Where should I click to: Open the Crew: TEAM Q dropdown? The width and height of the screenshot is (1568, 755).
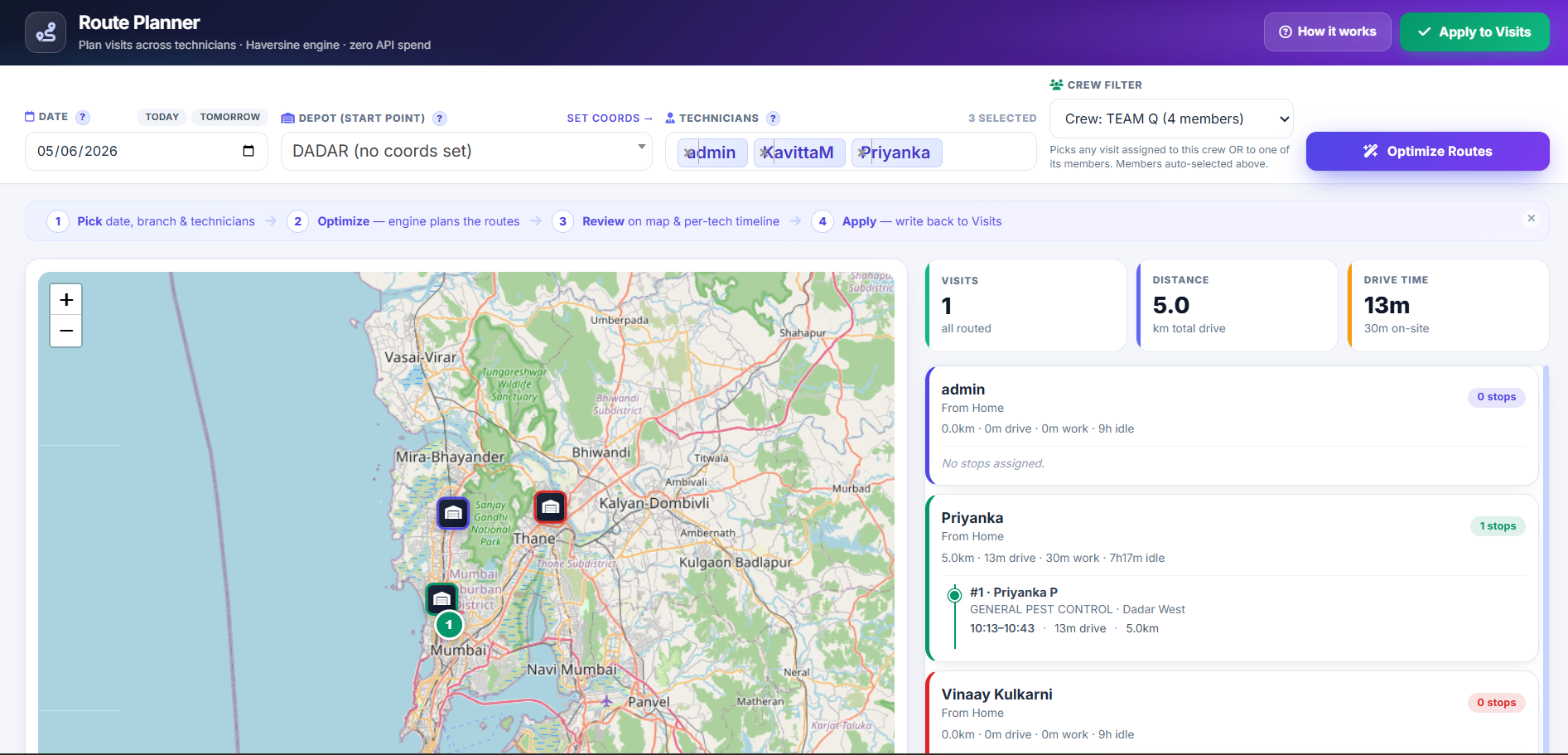coord(1171,119)
